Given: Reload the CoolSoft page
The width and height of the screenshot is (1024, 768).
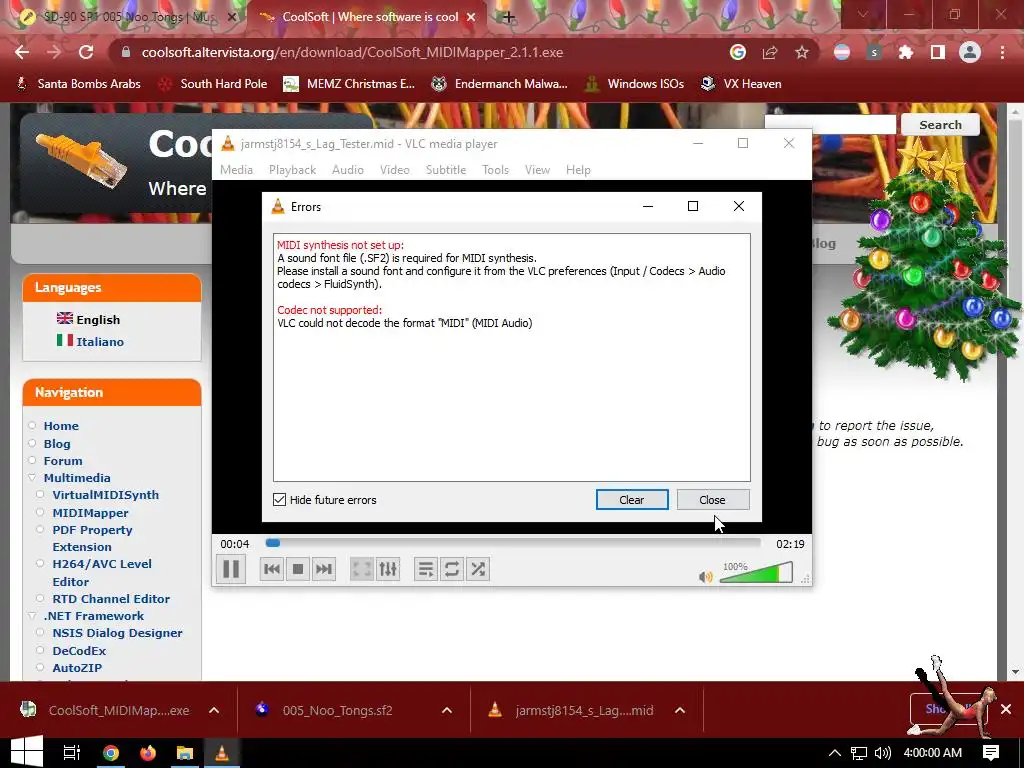Looking at the screenshot, I should click(x=86, y=52).
